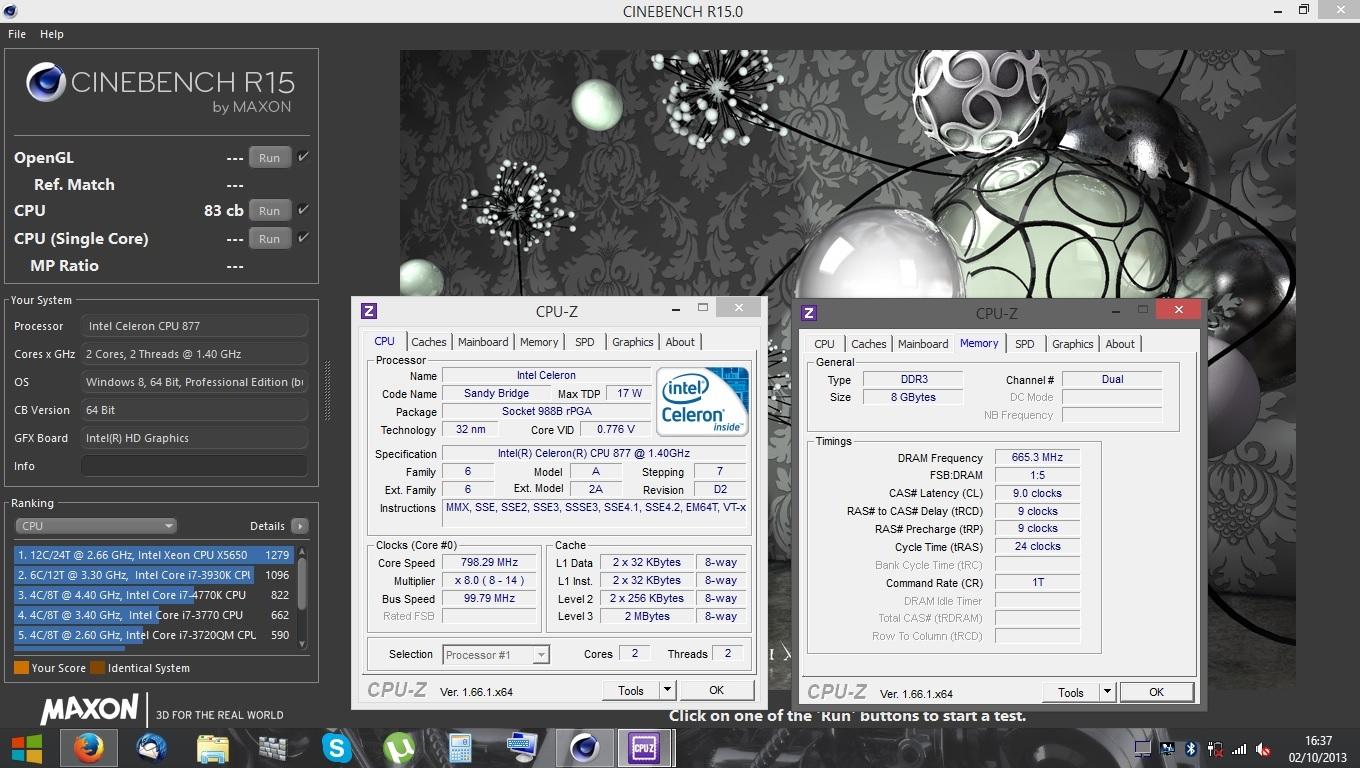Toggle the OpenGL test checkbox
1360x768 pixels.
pos(303,157)
